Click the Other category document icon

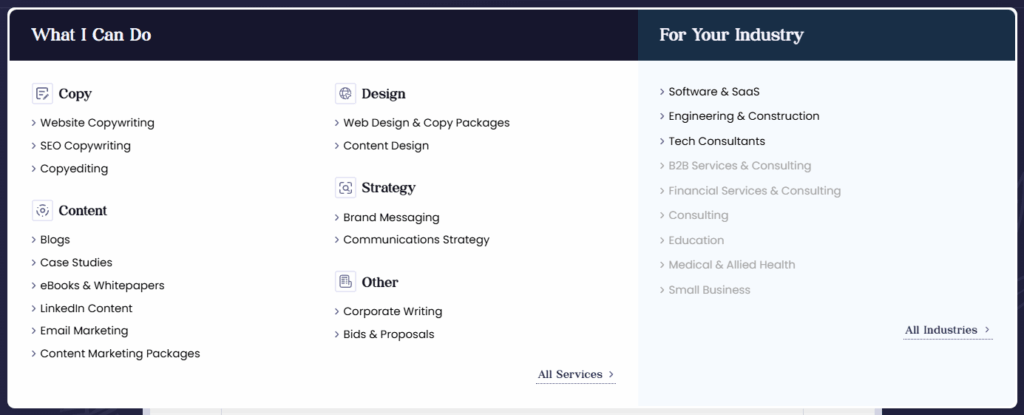pos(345,282)
